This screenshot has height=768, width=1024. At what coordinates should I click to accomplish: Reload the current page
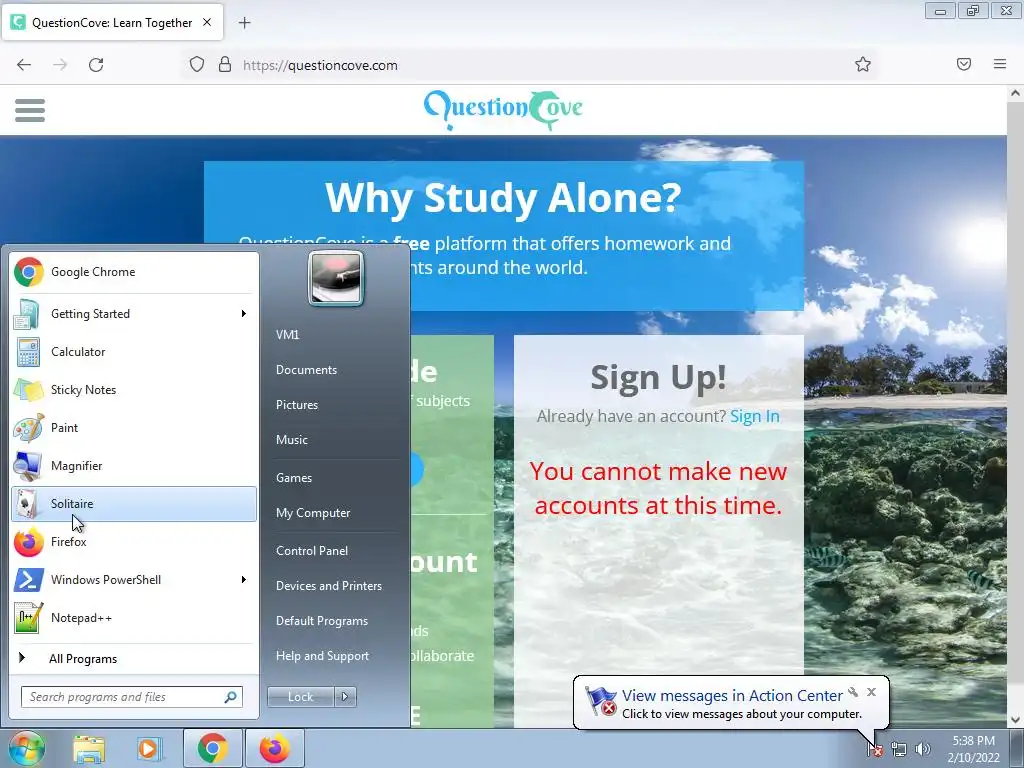point(96,65)
